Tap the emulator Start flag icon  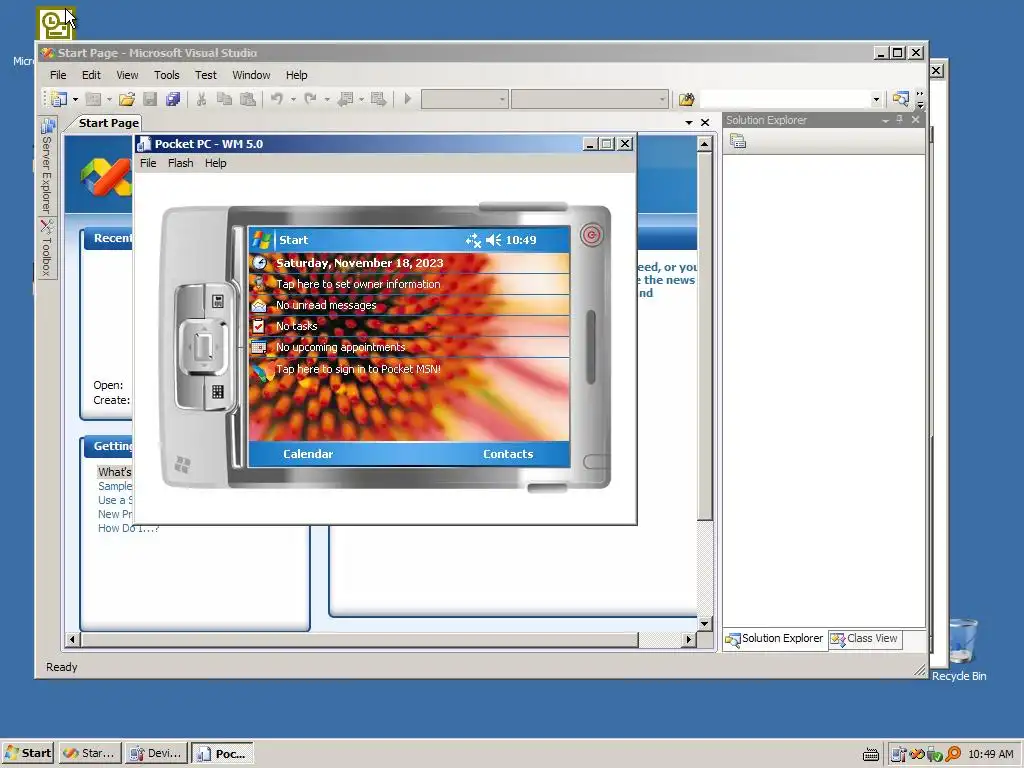261,240
